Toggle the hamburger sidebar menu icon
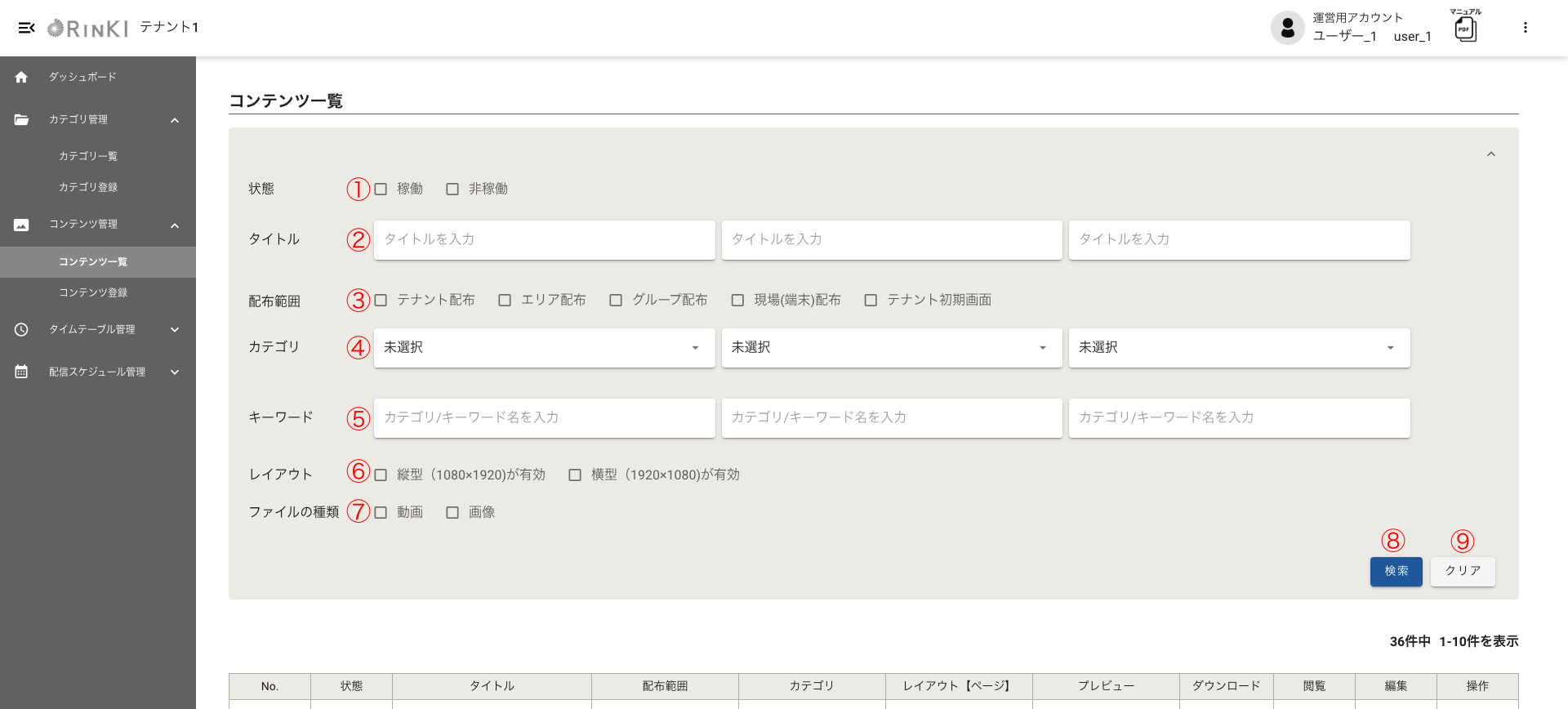The image size is (1568, 709). click(x=26, y=28)
